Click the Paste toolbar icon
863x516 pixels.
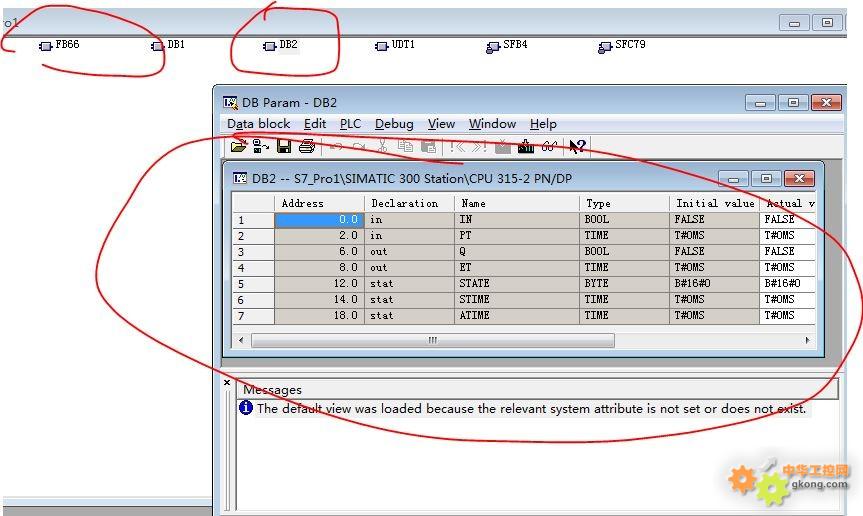coord(428,146)
